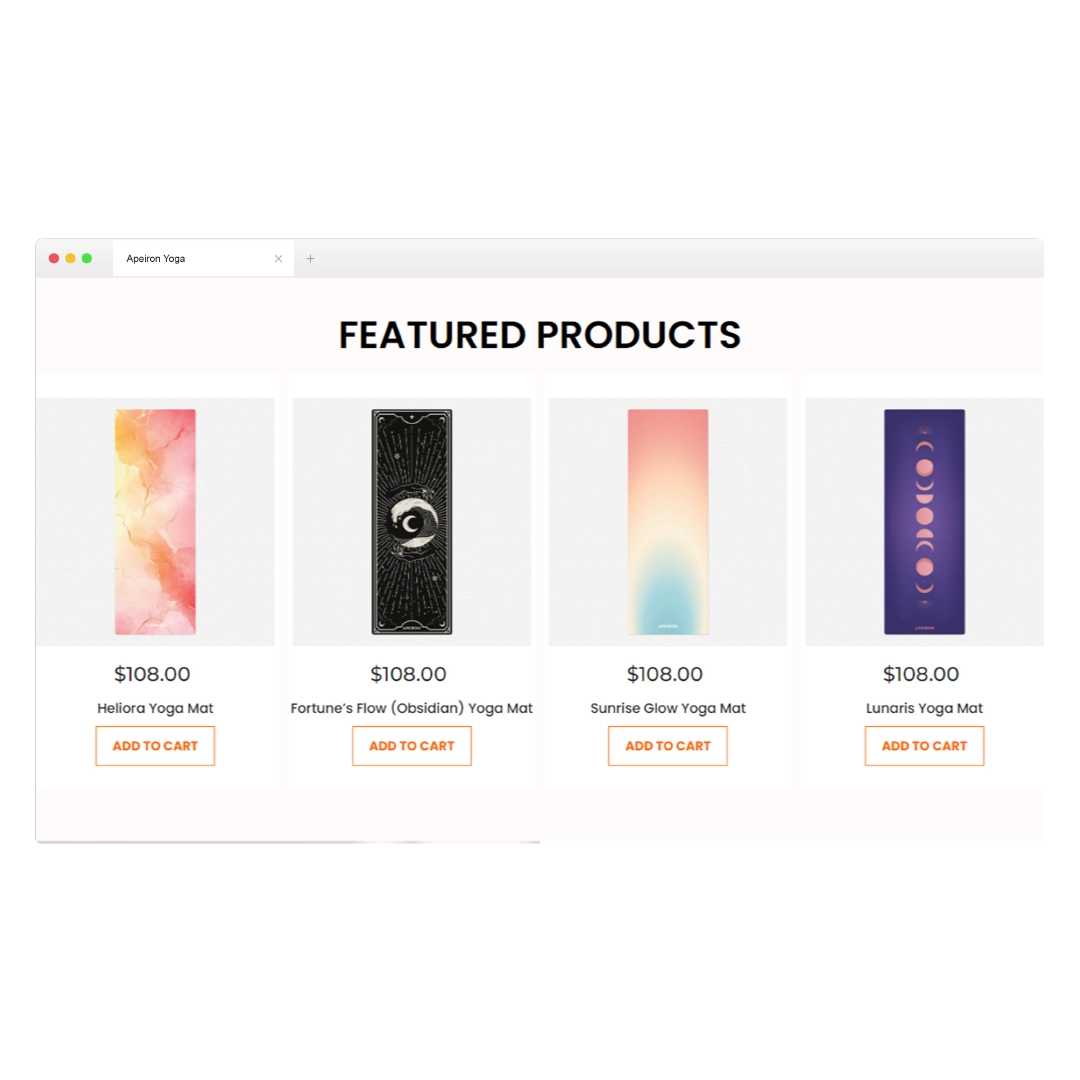Click the green maximize dot
The image size is (1080, 1080).
(87, 258)
